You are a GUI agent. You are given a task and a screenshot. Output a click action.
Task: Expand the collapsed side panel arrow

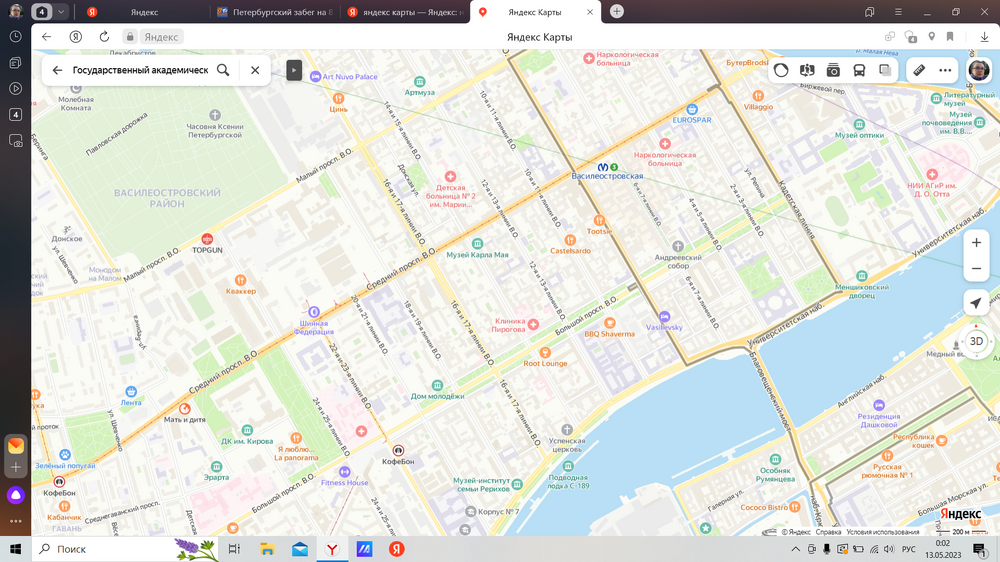(294, 70)
